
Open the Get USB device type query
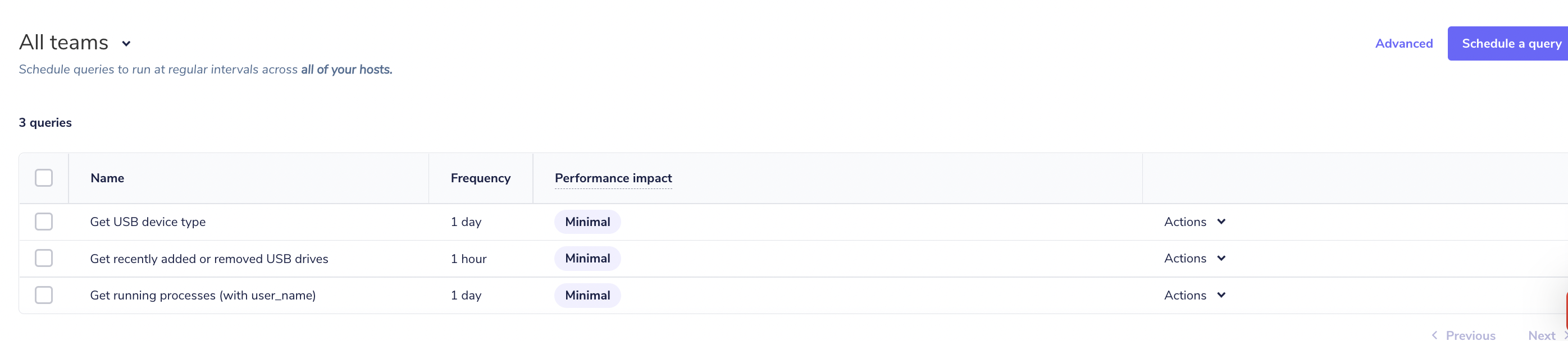148,222
